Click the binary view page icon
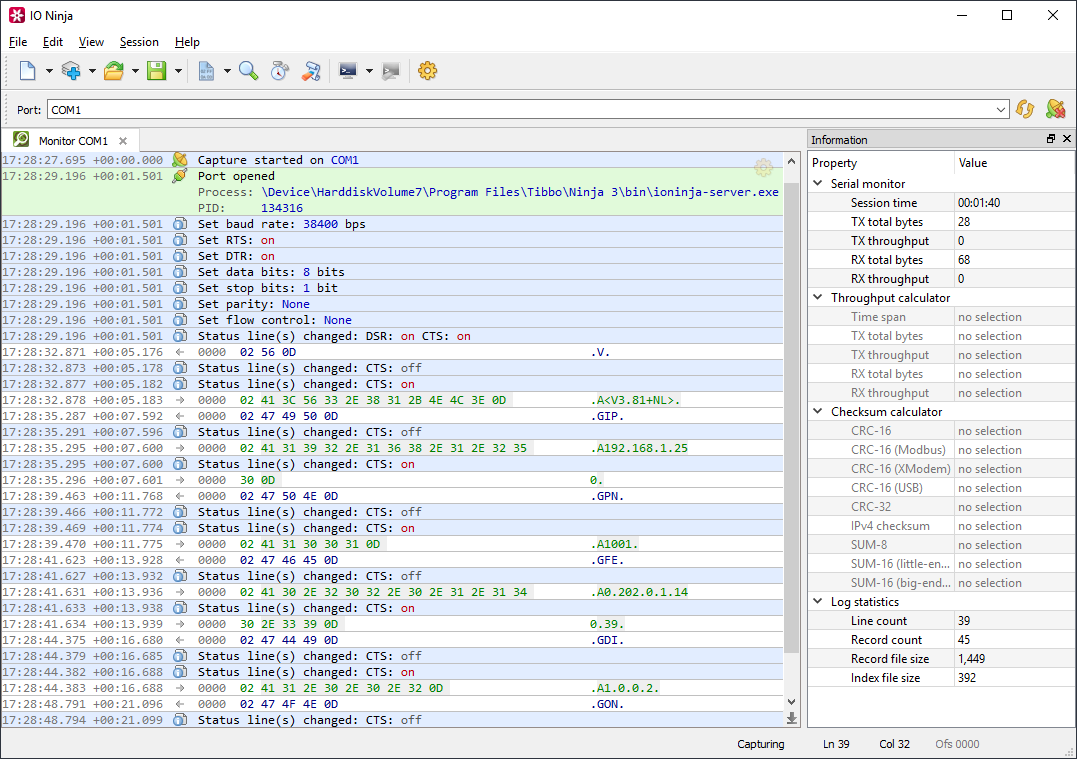This screenshot has height=759, width=1077. 206,71
